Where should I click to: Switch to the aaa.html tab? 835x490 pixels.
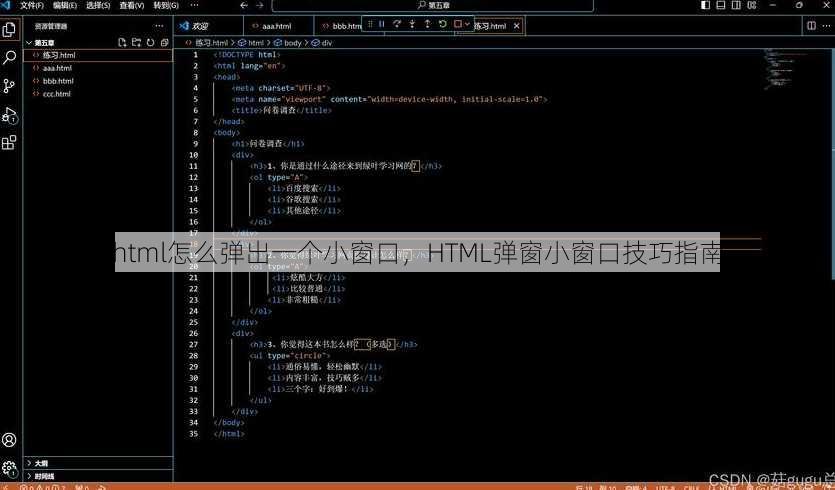(277, 26)
